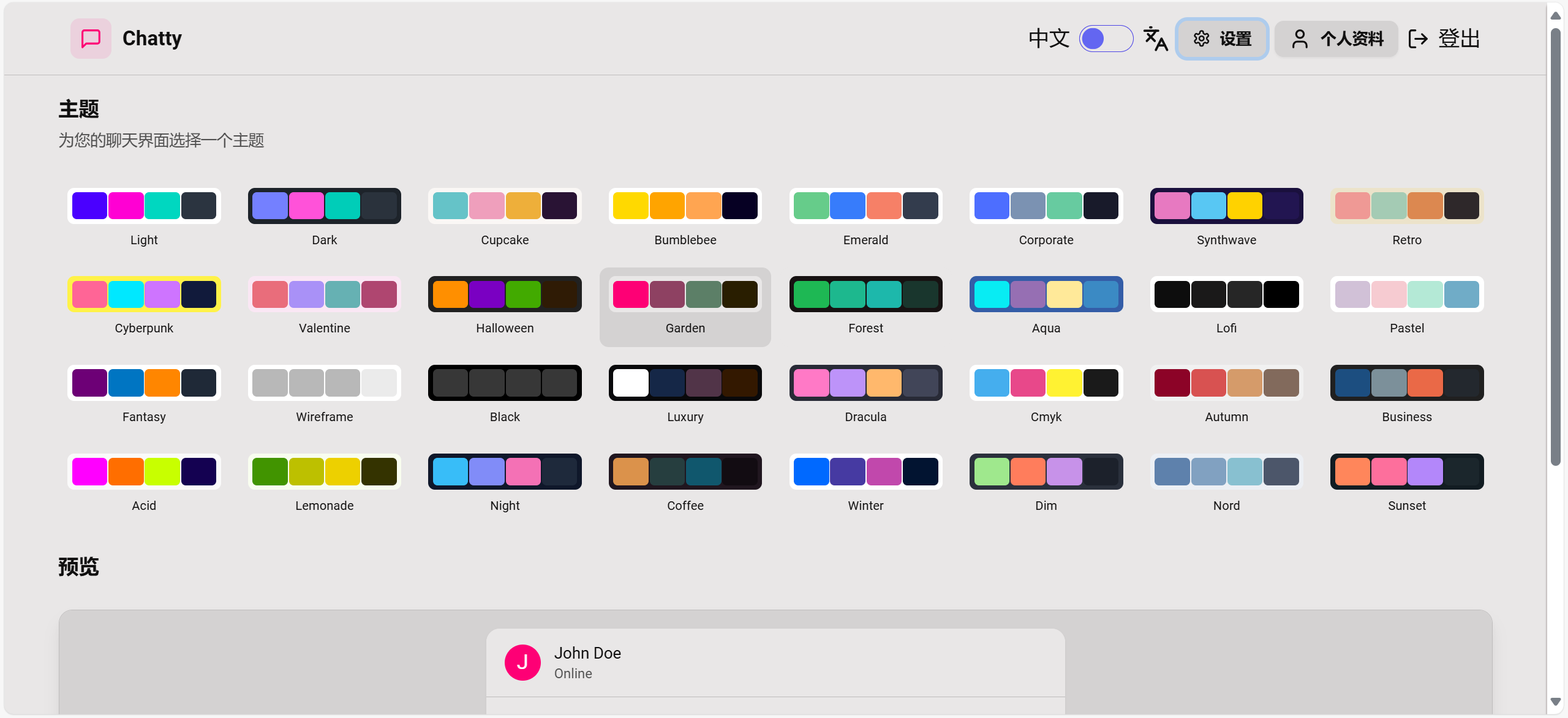Click John Doe's avatar in preview
The image size is (1568, 718).
coord(522,662)
